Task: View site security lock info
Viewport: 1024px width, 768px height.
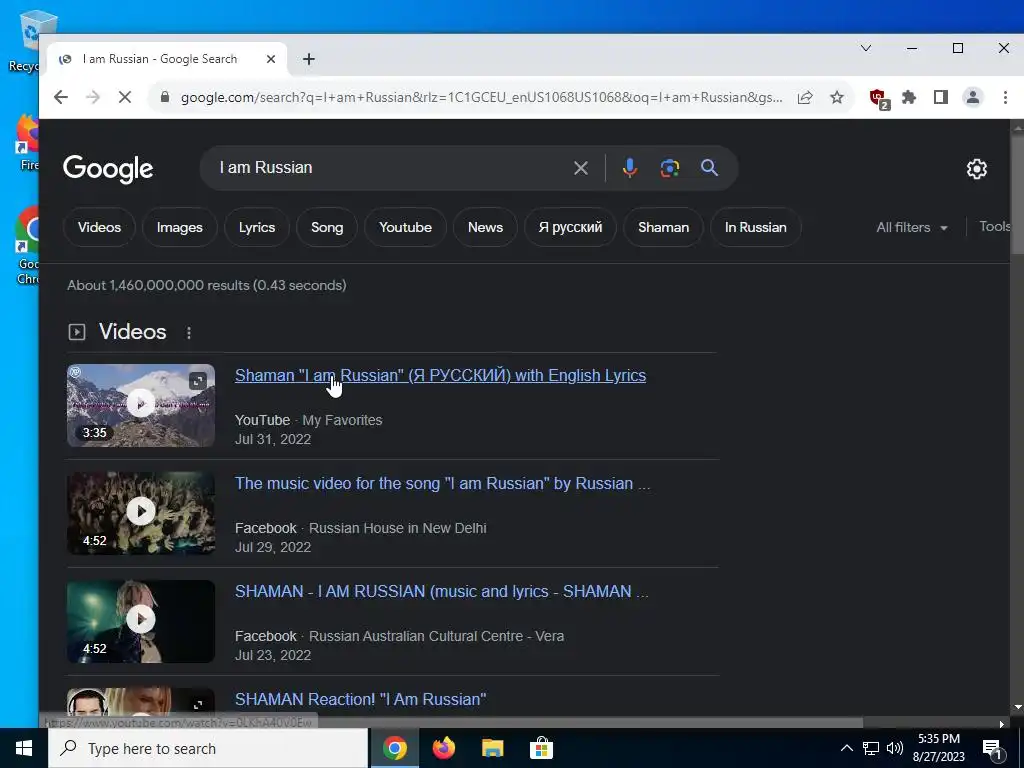Action: point(165,97)
